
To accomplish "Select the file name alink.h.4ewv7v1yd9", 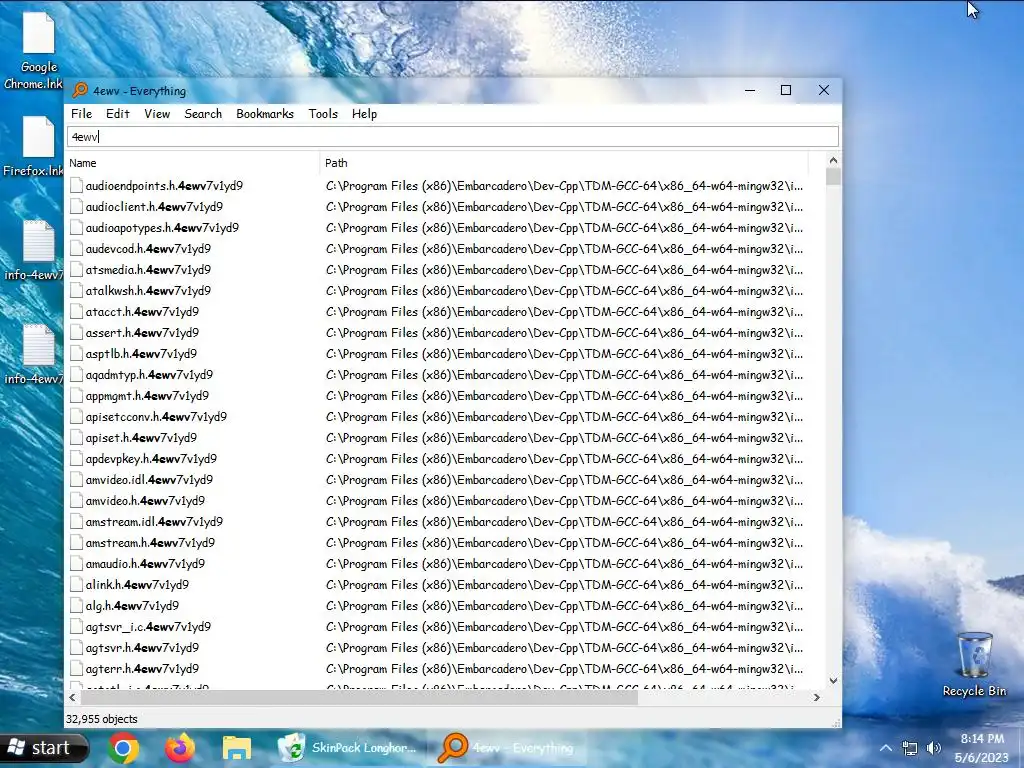I will point(137,584).
